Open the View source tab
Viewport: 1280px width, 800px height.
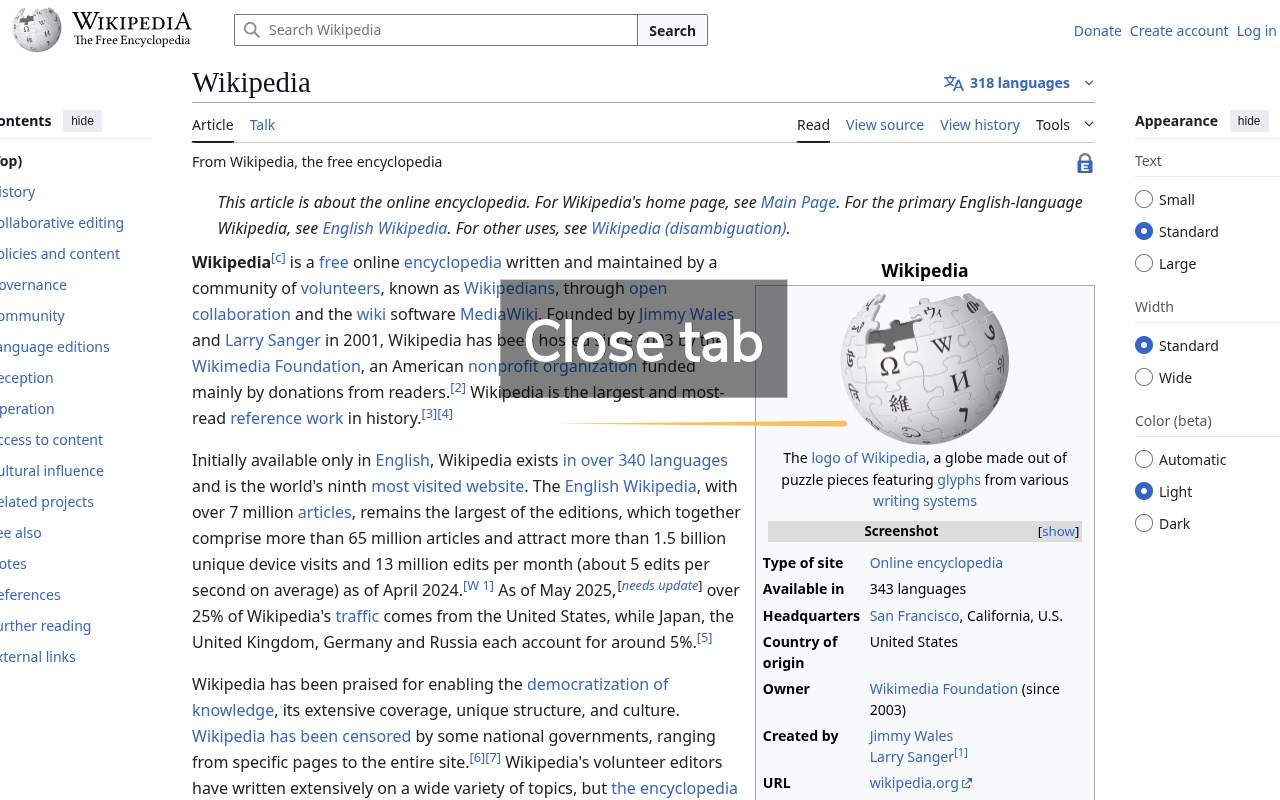pyautogui.click(x=885, y=125)
